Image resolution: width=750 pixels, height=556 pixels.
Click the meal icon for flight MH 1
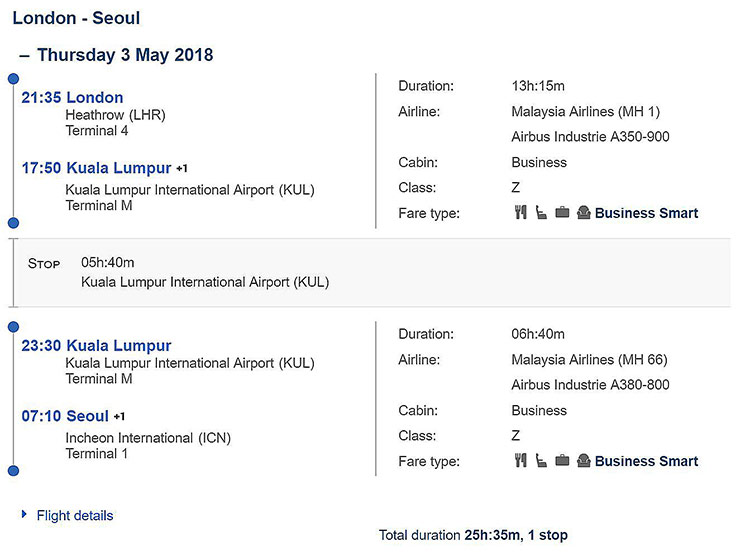tap(520, 213)
